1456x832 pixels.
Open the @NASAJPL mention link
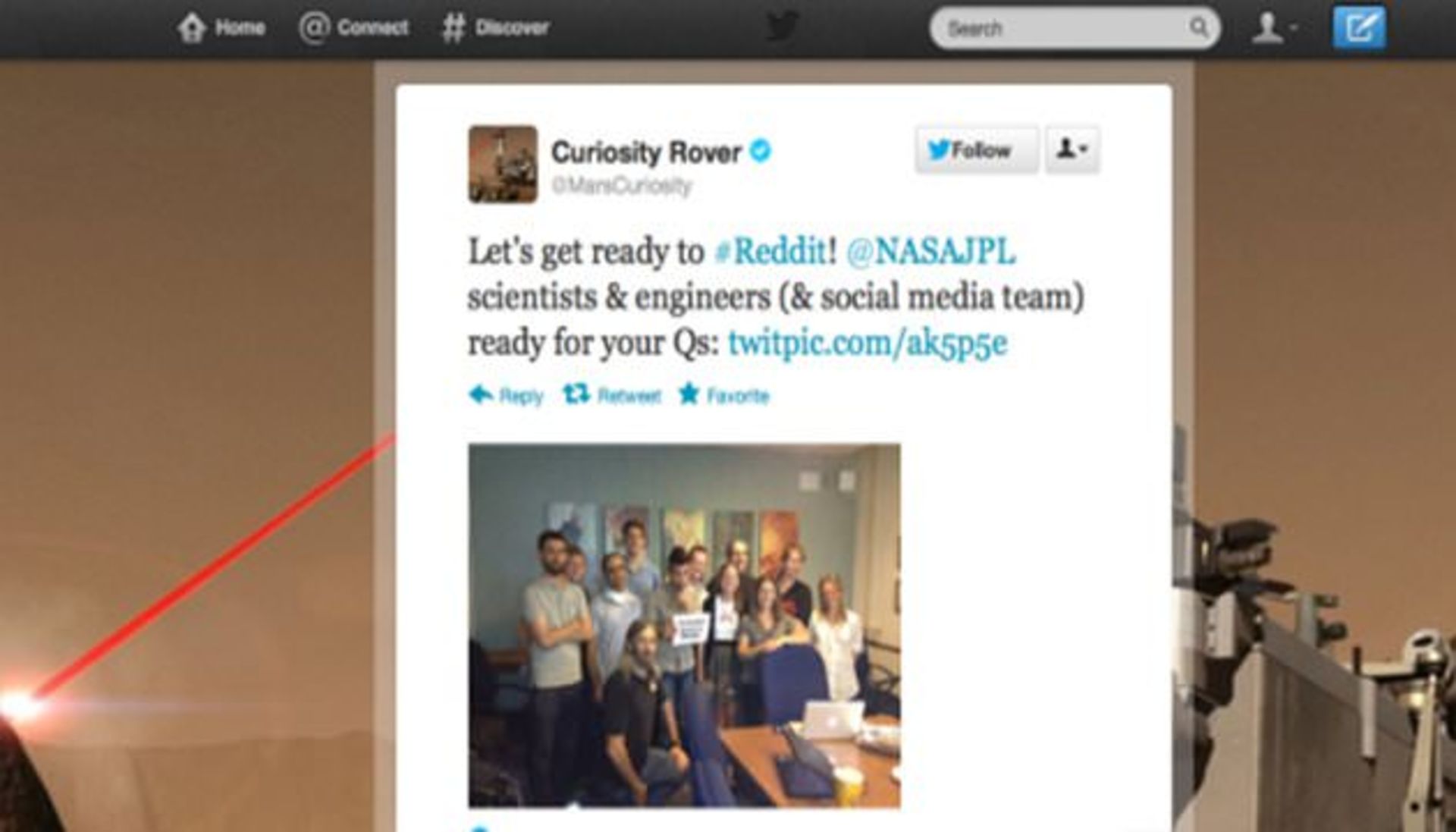(930, 252)
